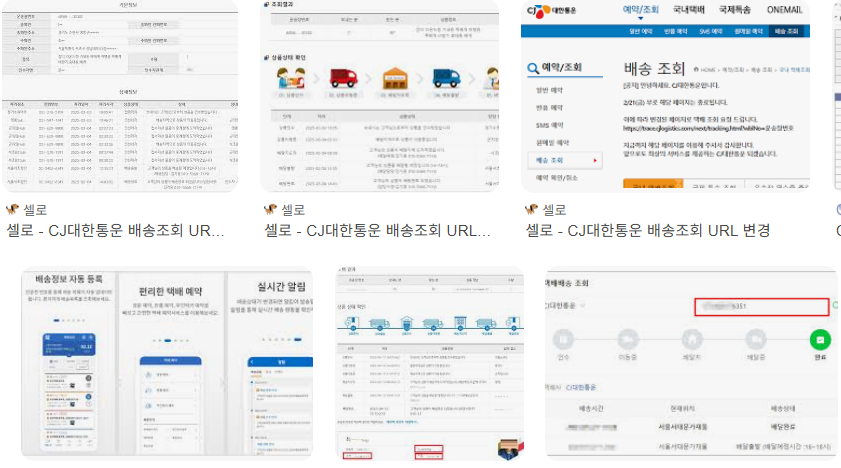841x468 pixels.
Task: Click 셀로 favicon above title ending 'UR...'
Action: click(x=12, y=210)
